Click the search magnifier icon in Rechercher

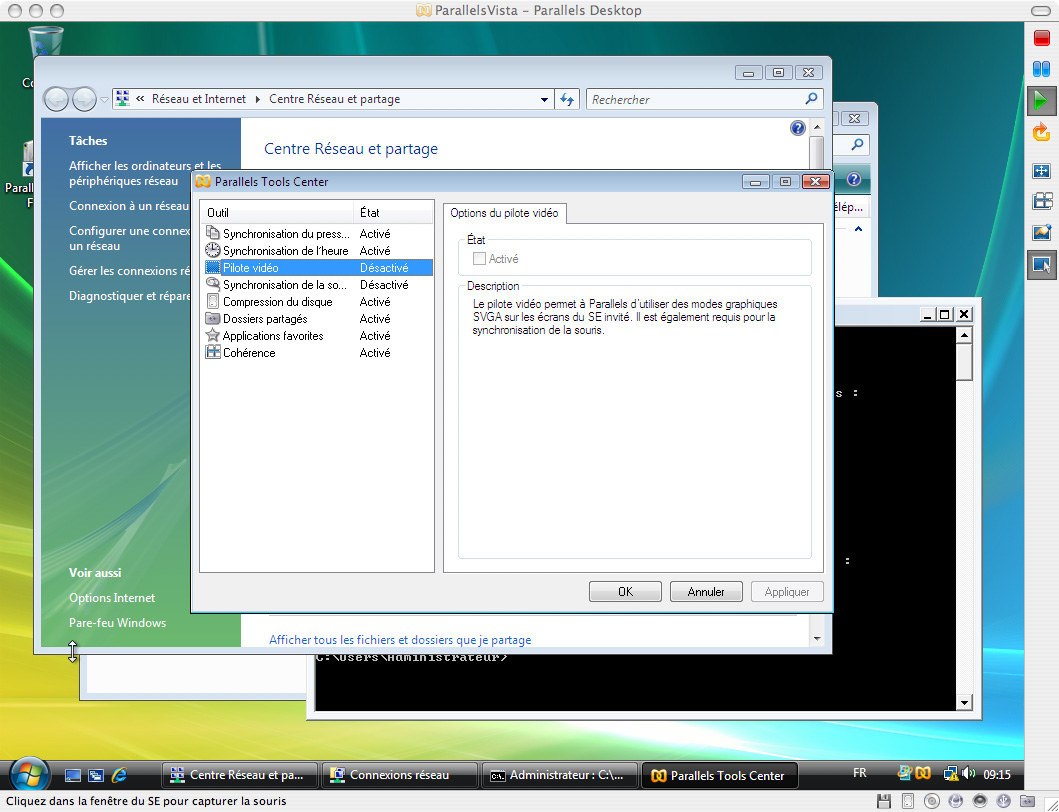pos(811,99)
